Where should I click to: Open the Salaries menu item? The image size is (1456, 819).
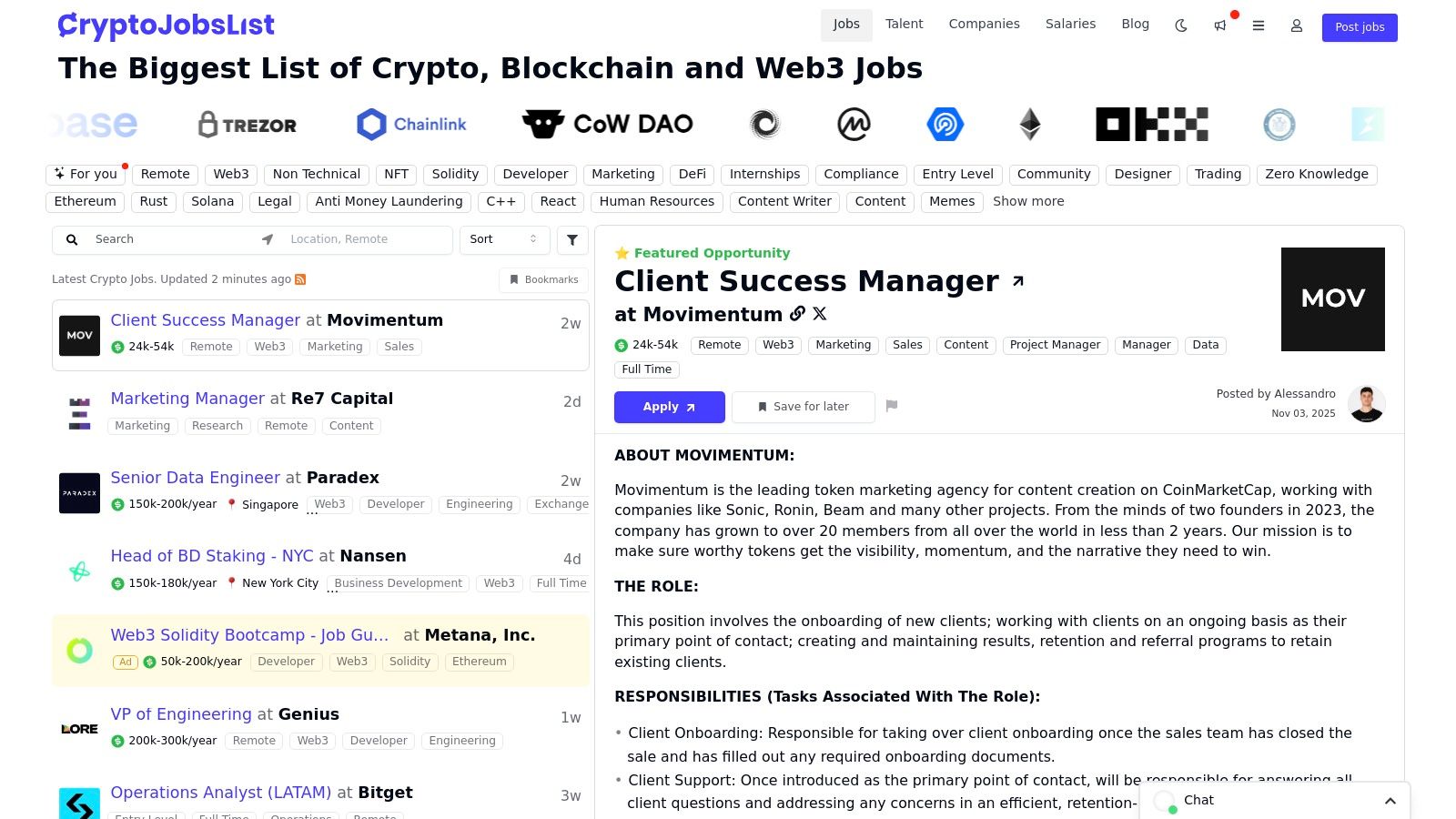[1070, 24]
